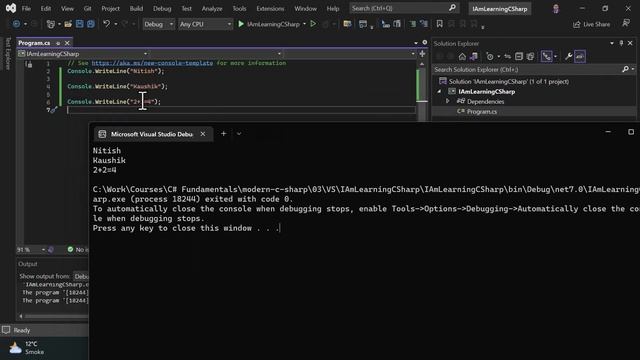Save the current file with Save icon
This screenshot has width=640, height=360.
point(79,24)
